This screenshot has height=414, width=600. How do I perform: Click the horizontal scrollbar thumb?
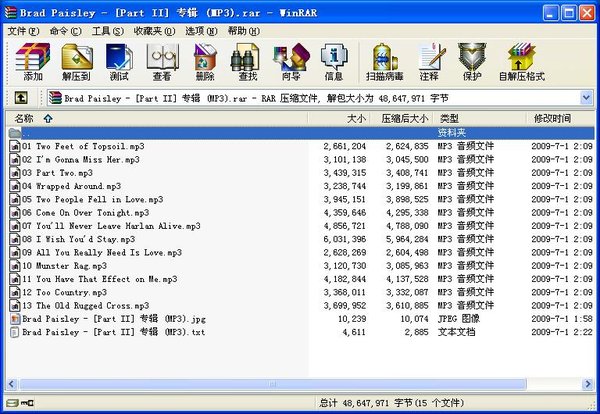[273, 384]
